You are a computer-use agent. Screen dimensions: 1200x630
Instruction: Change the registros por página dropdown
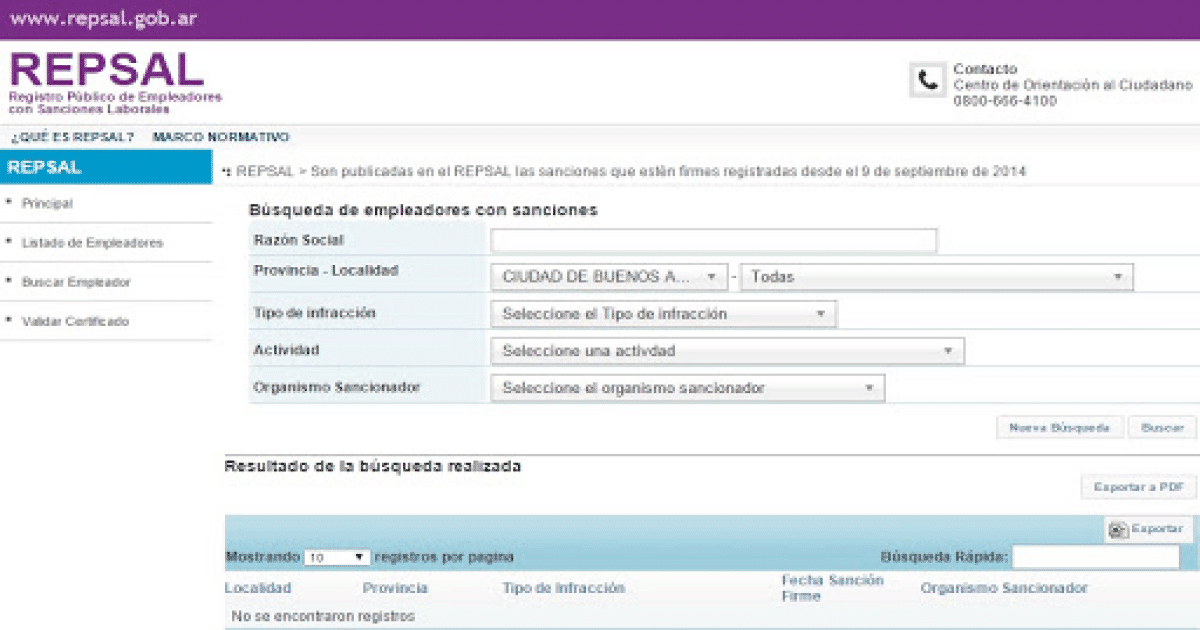[x=337, y=557]
